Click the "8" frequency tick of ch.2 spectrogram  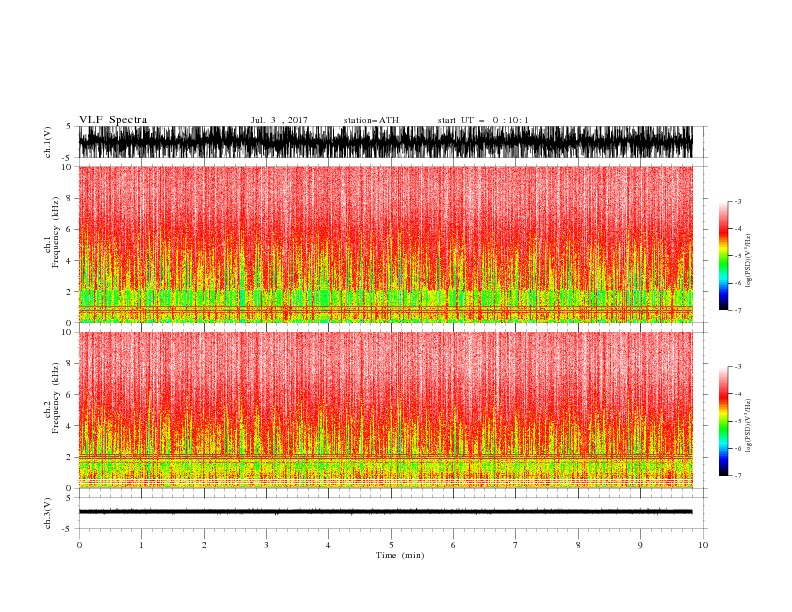point(70,364)
